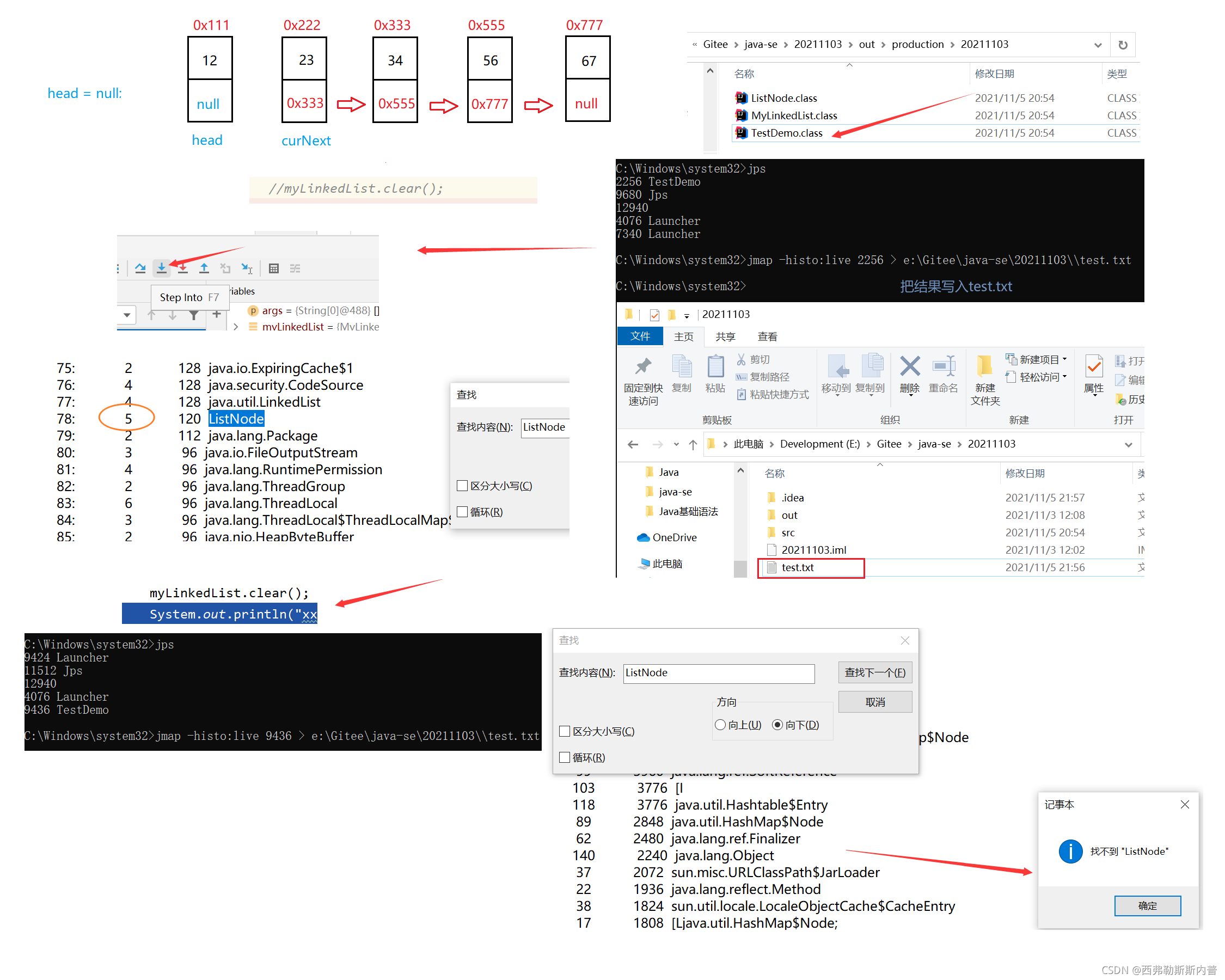
Task: Click the Step Into debugger icon
Action: click(x=162, y=268)
